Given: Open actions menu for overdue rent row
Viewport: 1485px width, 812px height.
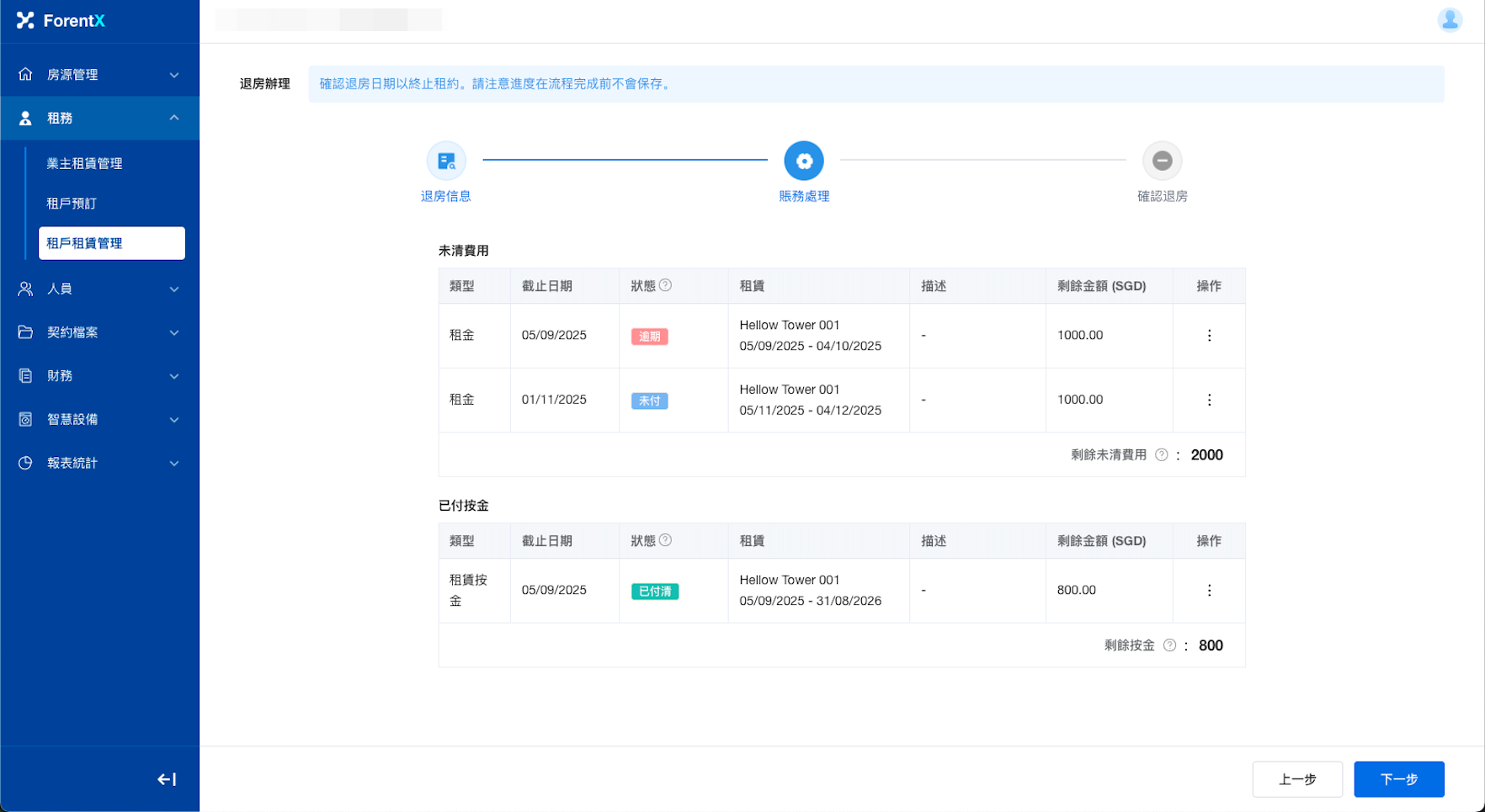Looking at the screenshot, I should (1209, 336).
